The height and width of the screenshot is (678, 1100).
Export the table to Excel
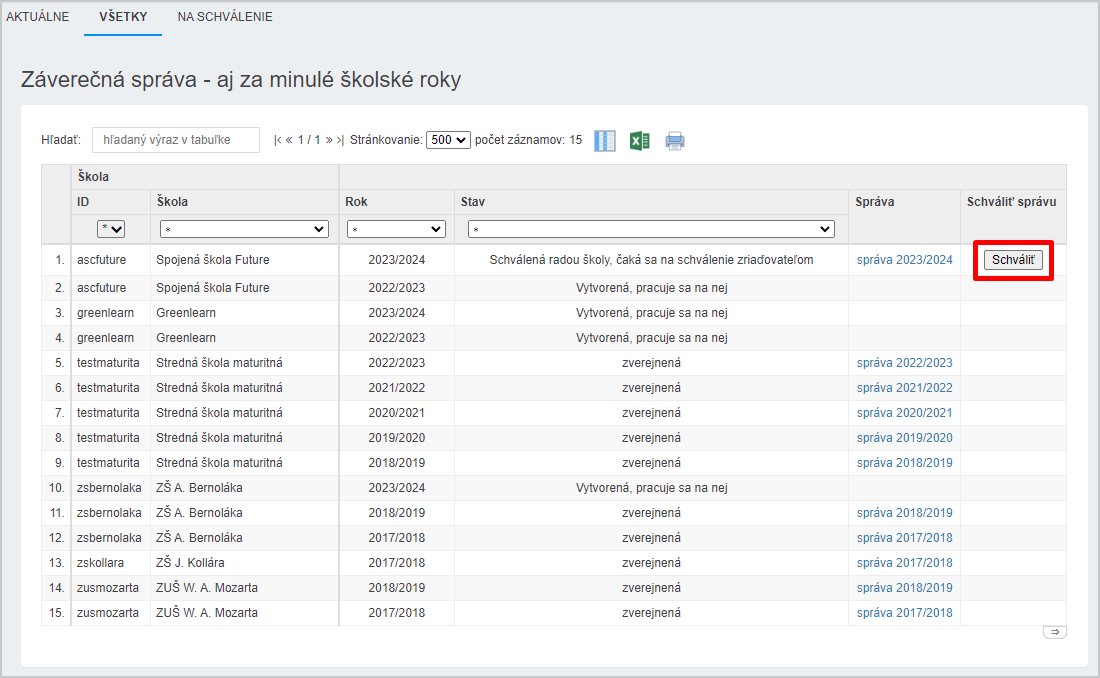(x=639, y=140)
